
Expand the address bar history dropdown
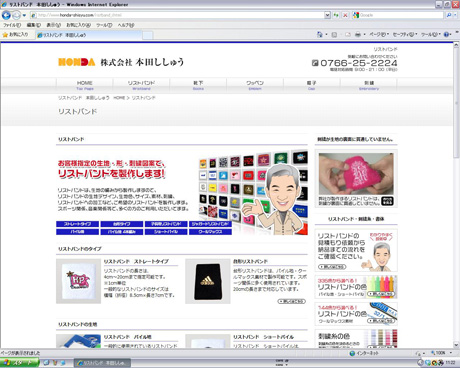click(x=327, y=15)
